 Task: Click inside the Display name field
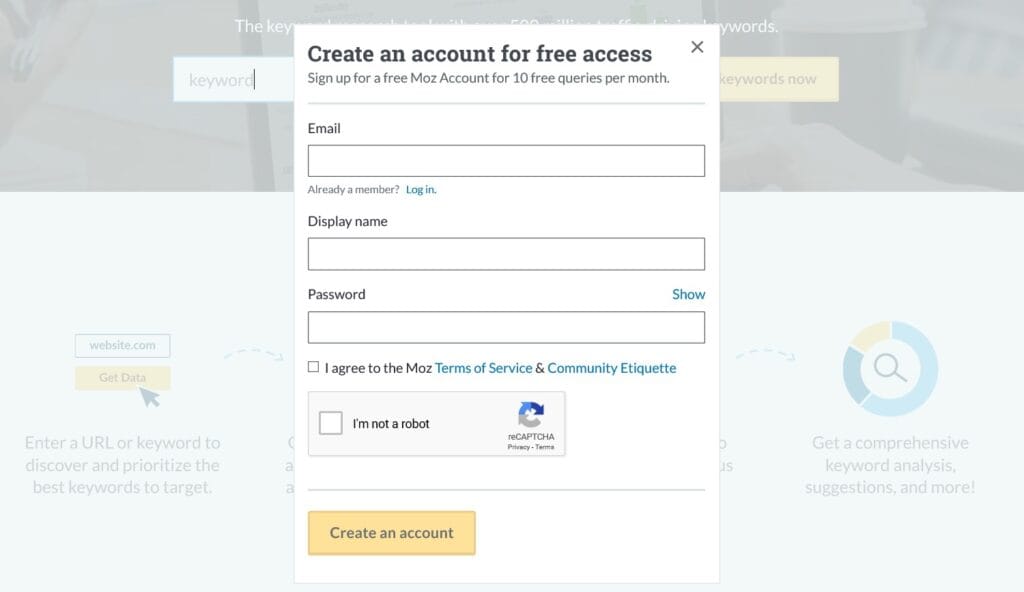506,253
